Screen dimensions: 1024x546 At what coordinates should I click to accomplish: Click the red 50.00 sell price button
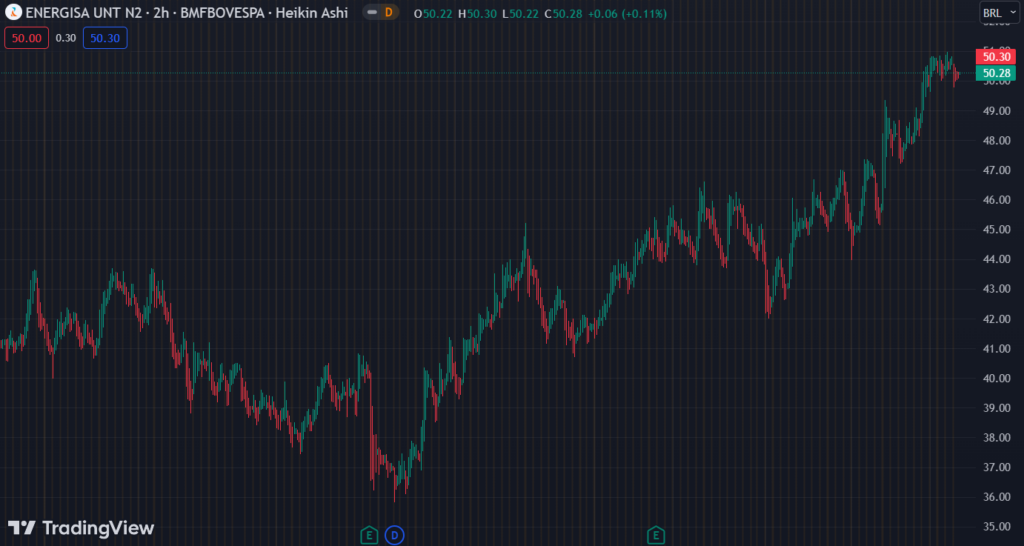[x=27, y=38]
